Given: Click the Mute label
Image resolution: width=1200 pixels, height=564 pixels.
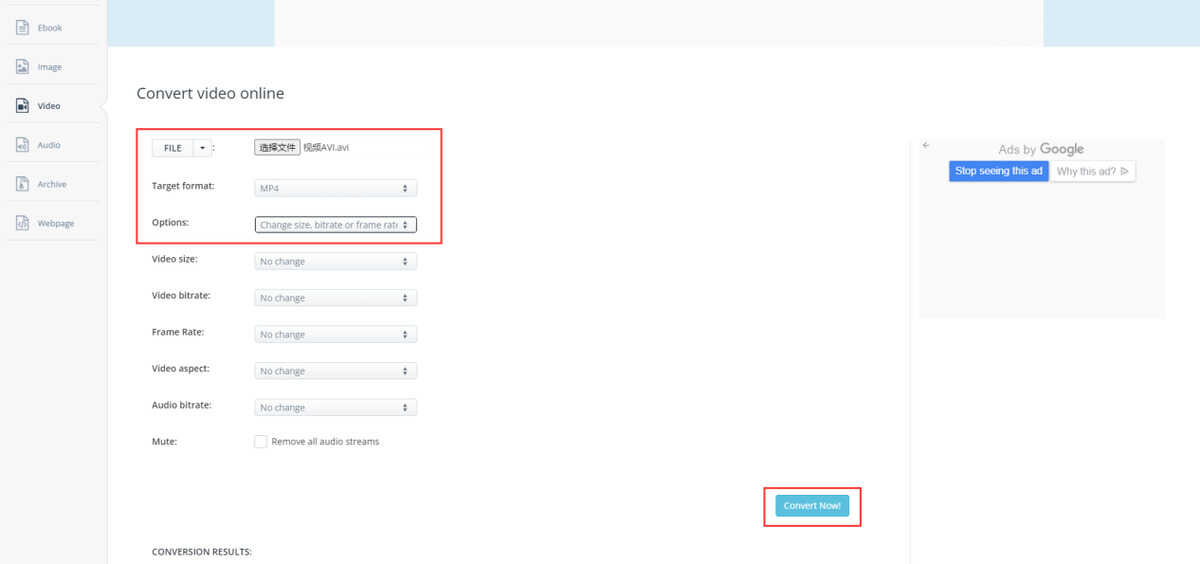Looking at the screenshot, I should (164, 441).
